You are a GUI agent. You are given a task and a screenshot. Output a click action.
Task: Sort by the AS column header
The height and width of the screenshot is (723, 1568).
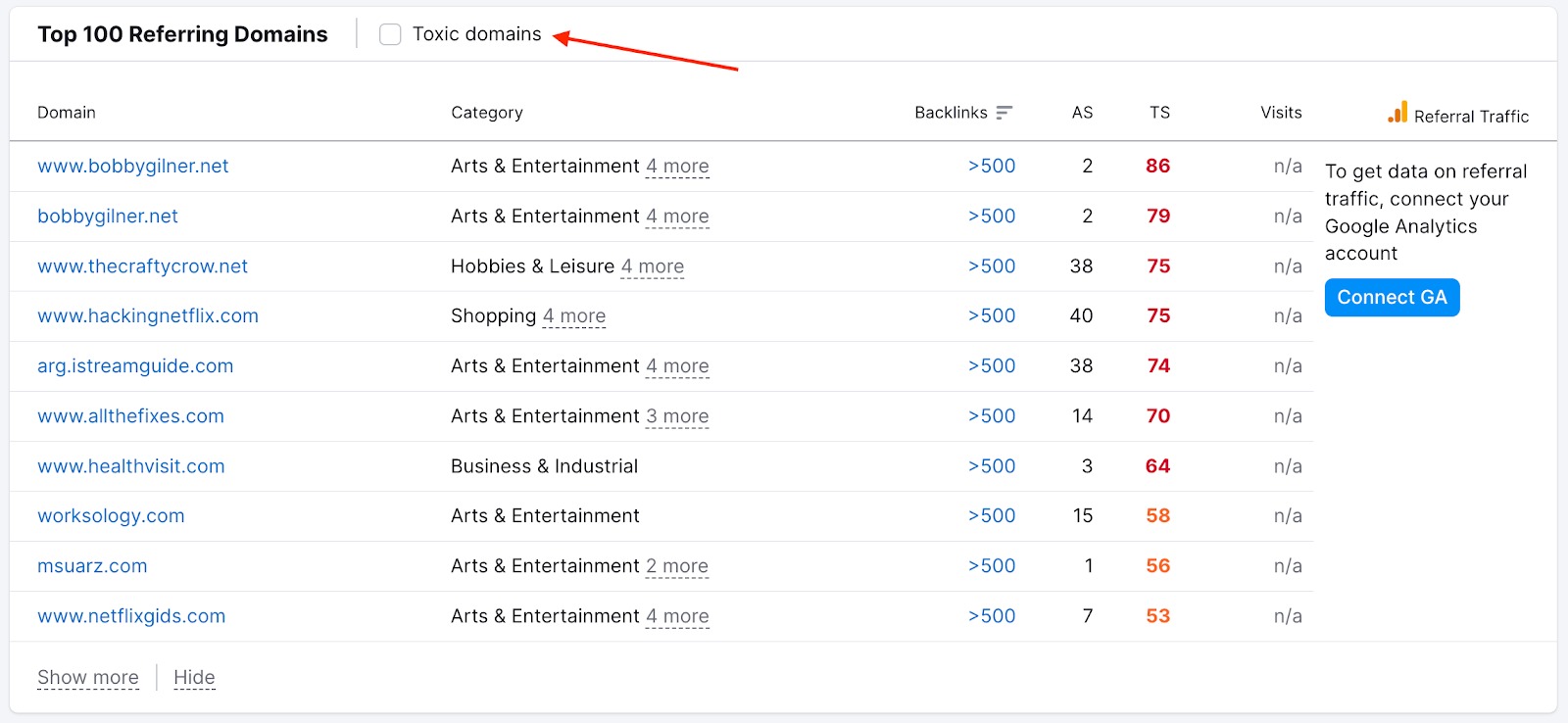point(1082,113)
